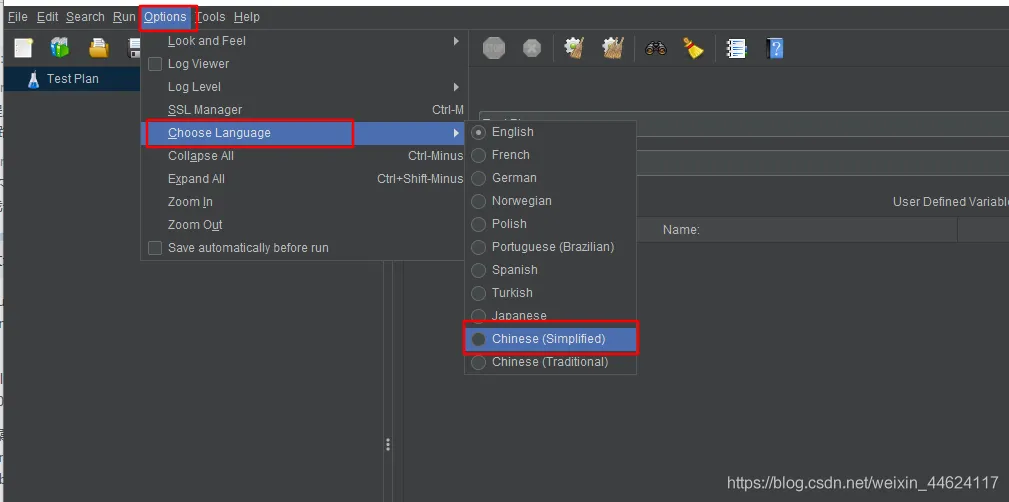The image size is (1009, 502).
Task: Open the Edit menu
Action: pos(48,17)
